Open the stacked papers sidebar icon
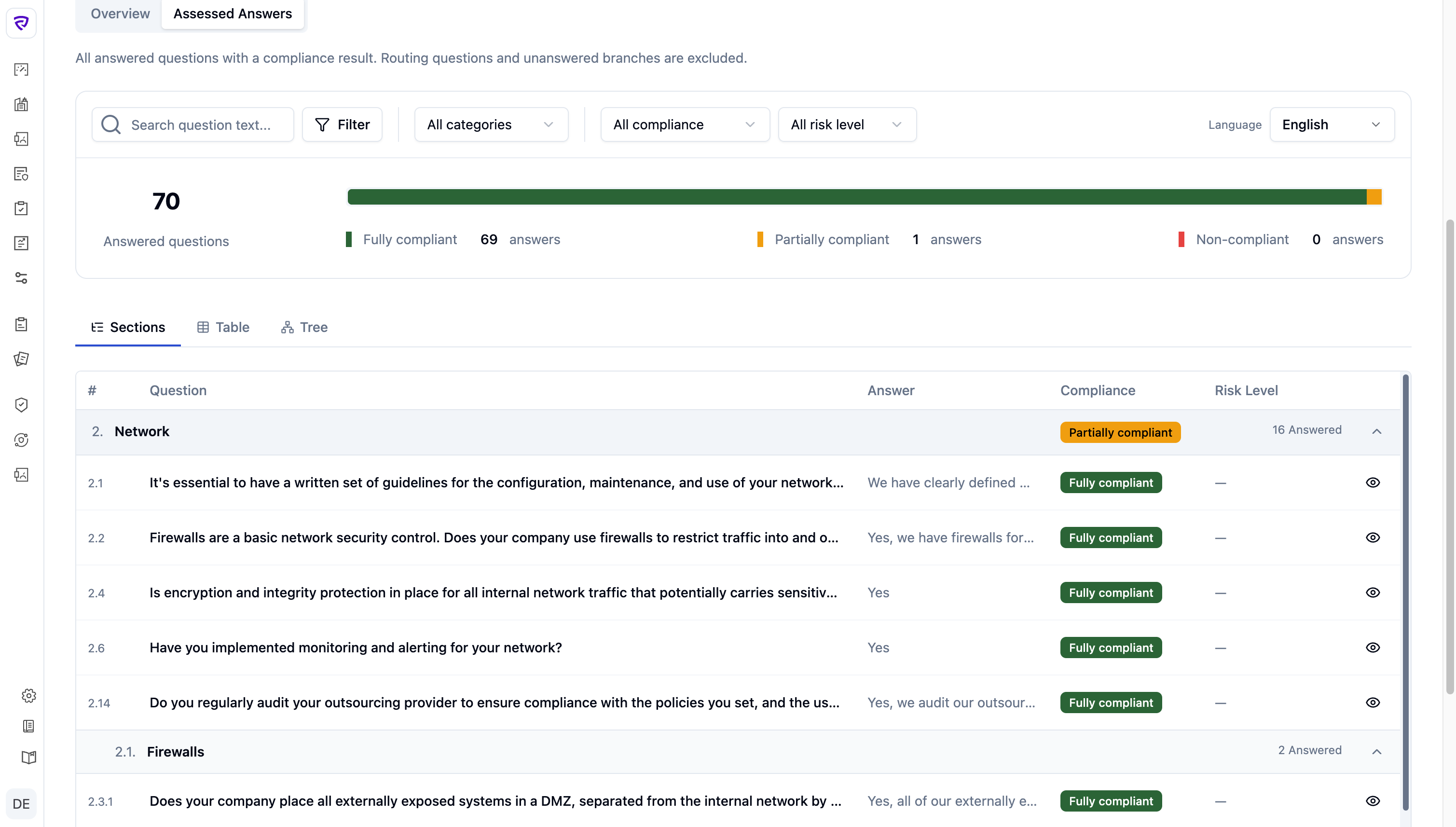Viewport: 1456px width, 827px height. point(21,359)
